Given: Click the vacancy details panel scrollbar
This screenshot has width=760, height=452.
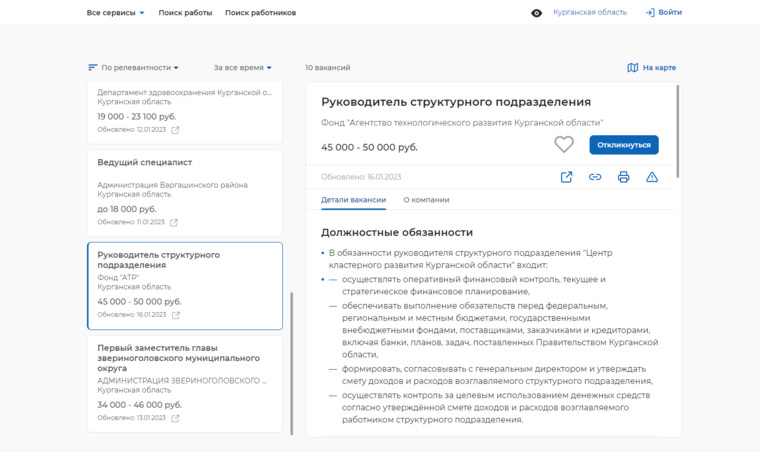Looking at the screenshot, I should point(677,131).
